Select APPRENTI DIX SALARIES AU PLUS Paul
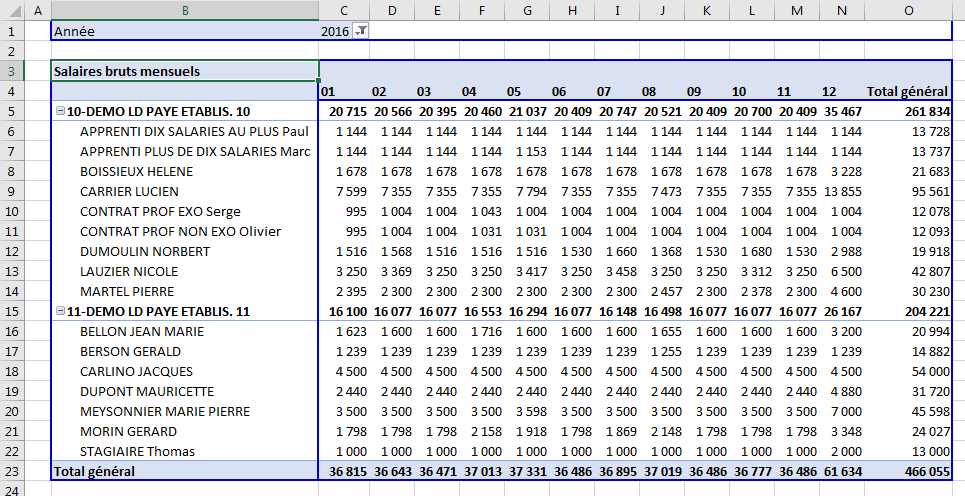 (x=194, y=132)
